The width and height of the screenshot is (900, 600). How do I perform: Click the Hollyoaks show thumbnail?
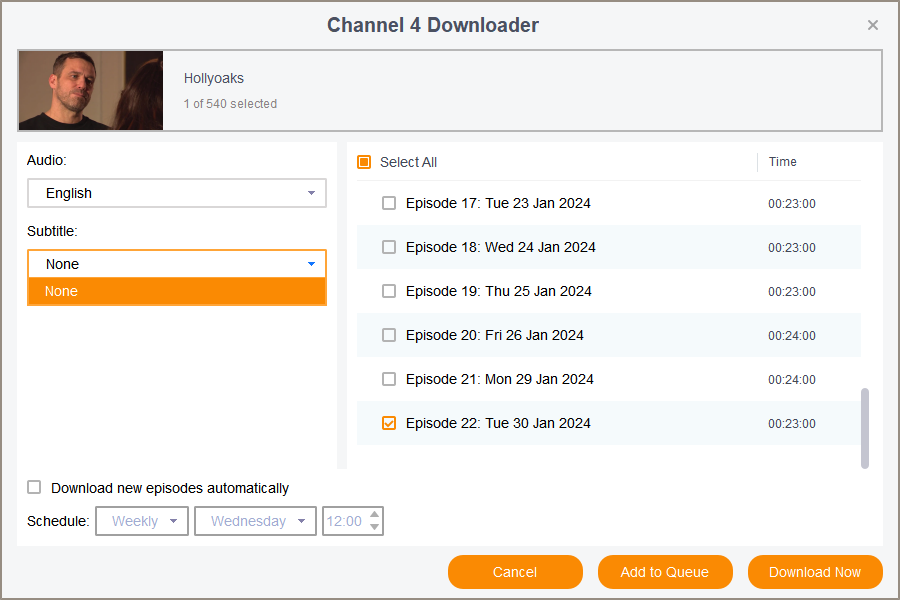pos(91,91)
